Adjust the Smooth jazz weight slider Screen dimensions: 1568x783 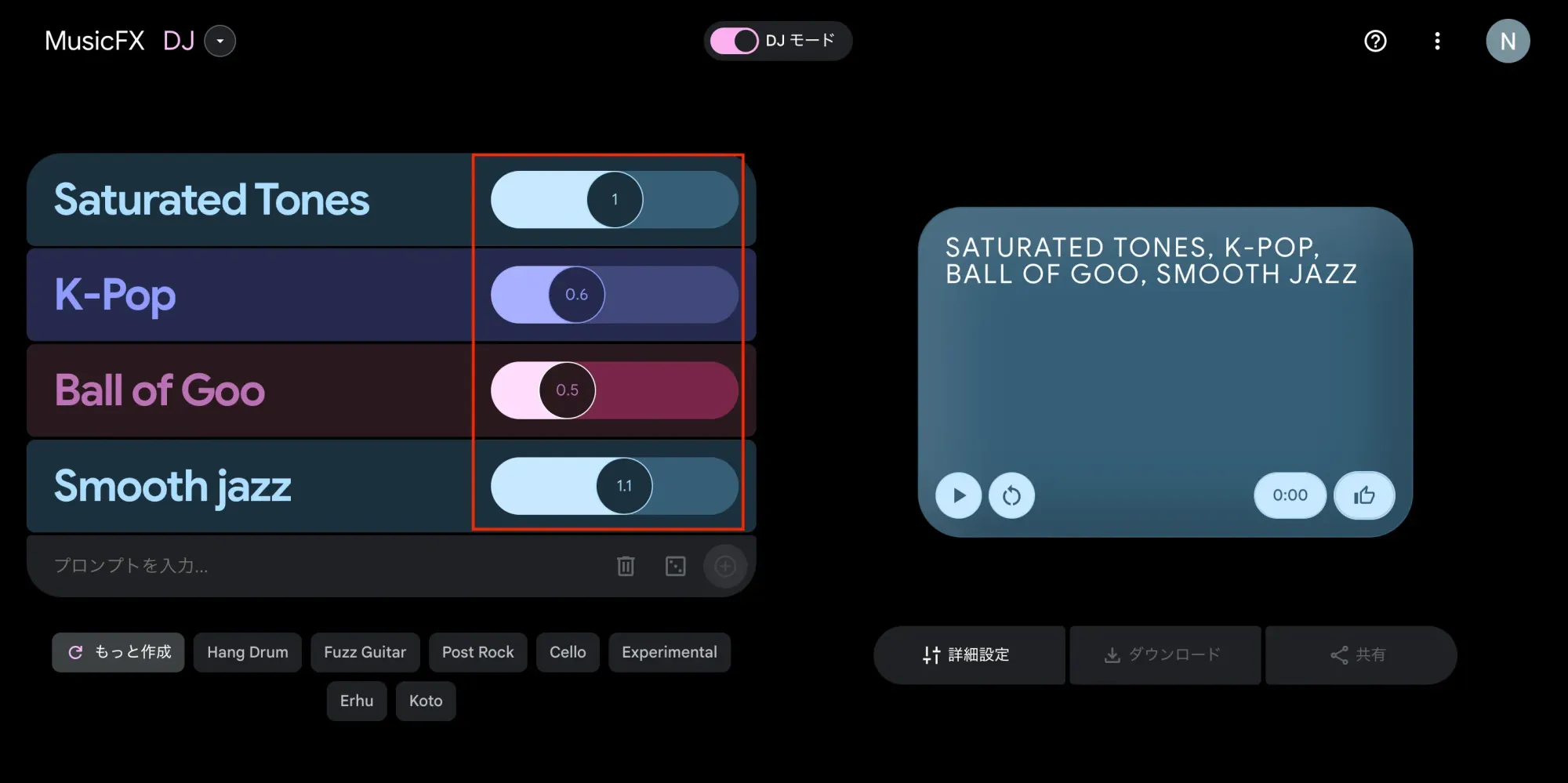(x=615, y=486)
